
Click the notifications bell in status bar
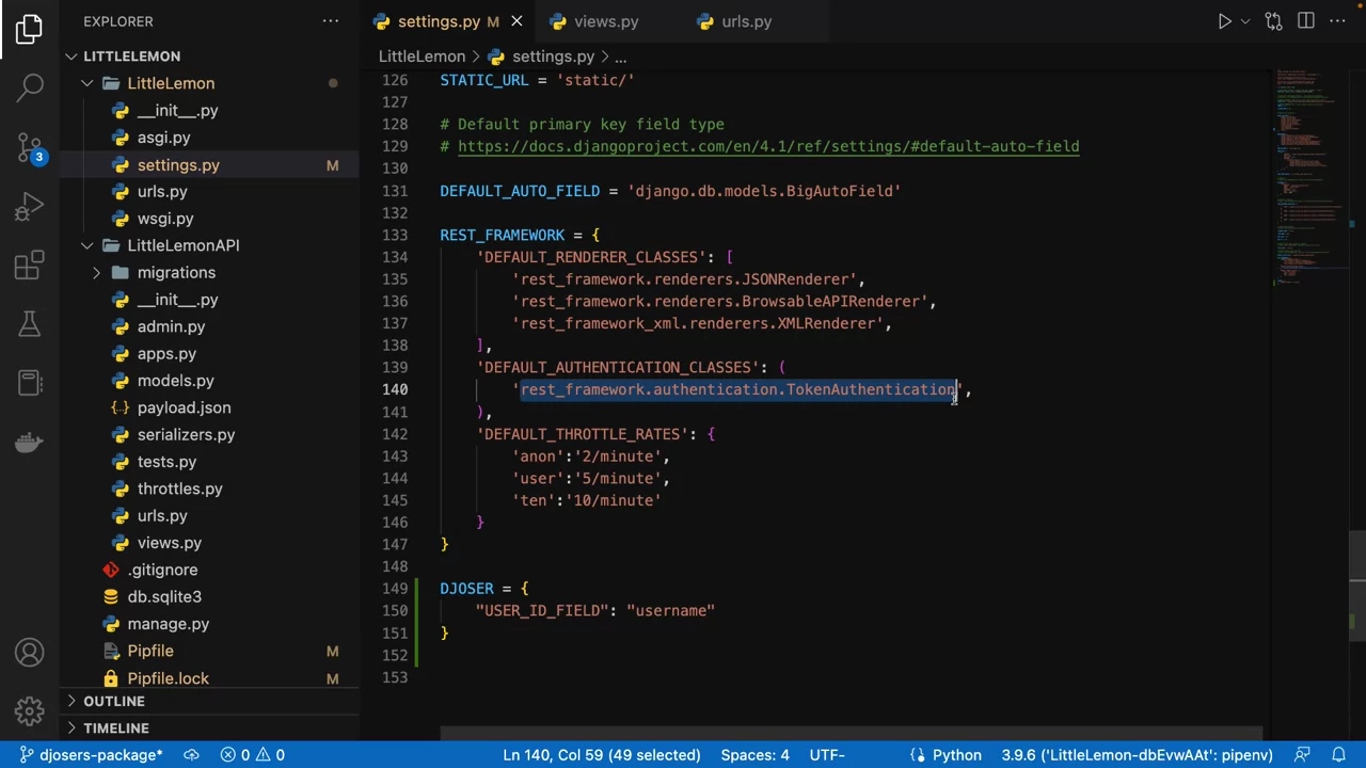[x=1339, y=755]
